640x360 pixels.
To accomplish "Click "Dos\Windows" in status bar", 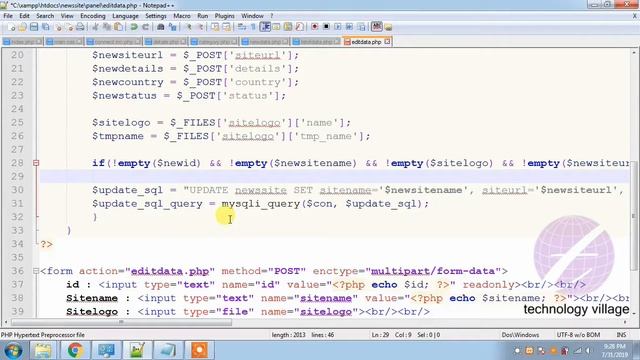I will [520, 335].
